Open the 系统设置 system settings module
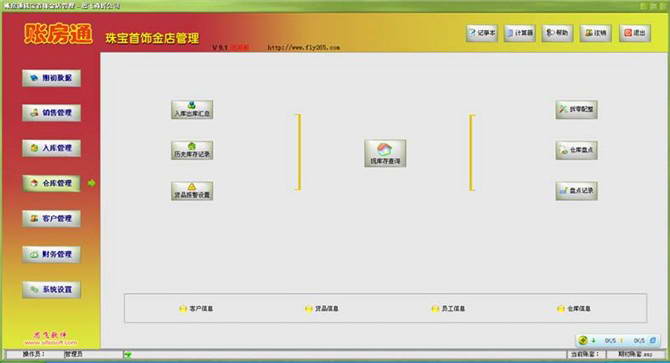This screenshot has width=670, height=363. tap(51, 290)
